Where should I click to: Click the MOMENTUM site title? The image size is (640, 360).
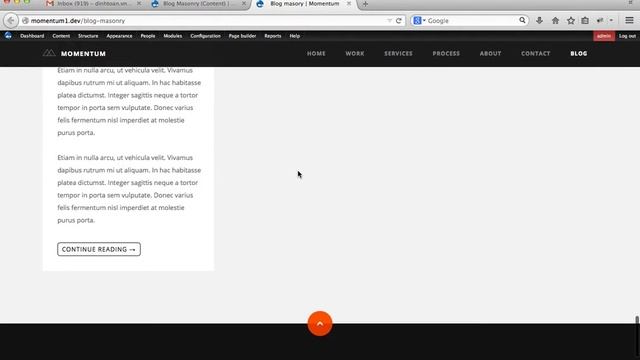pyautogui.click(x=83, y=53)
